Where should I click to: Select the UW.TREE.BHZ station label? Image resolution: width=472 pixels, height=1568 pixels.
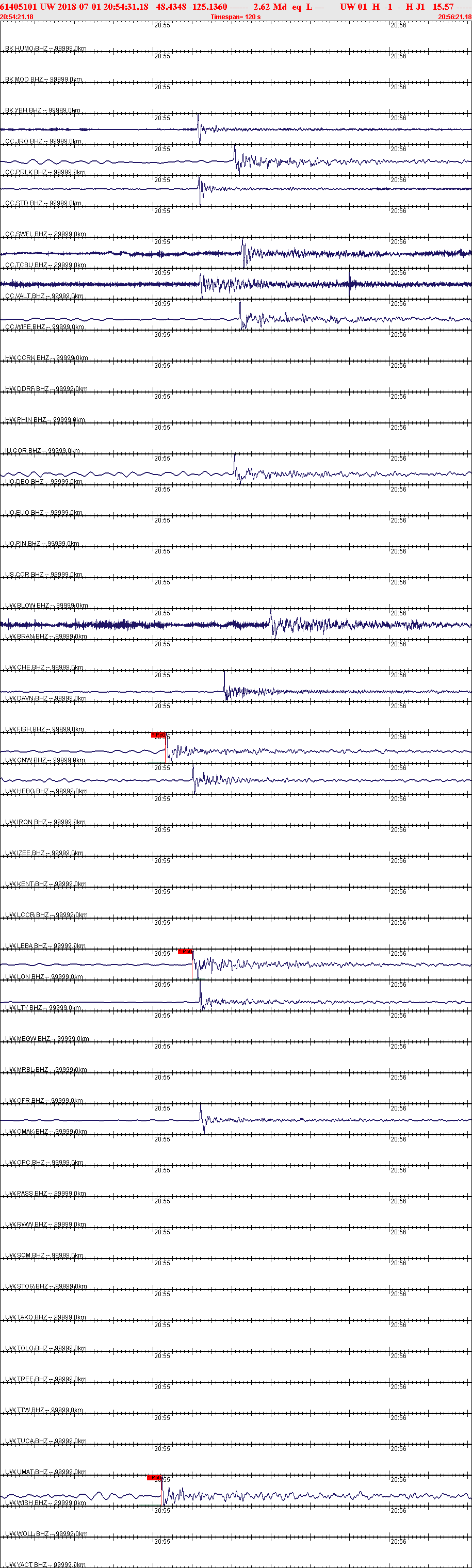pyautogui.click(x=46, y=1379)
